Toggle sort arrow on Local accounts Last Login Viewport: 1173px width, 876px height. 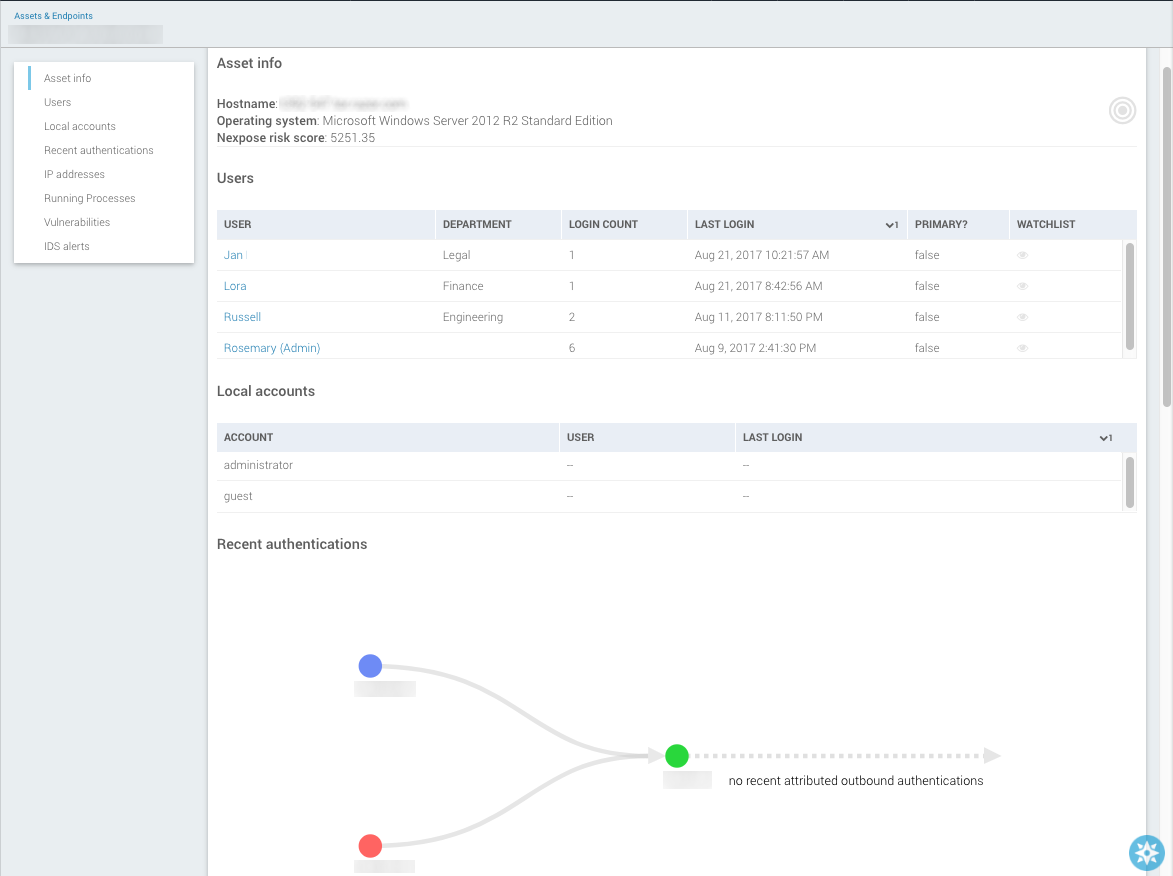(1106, 438)
